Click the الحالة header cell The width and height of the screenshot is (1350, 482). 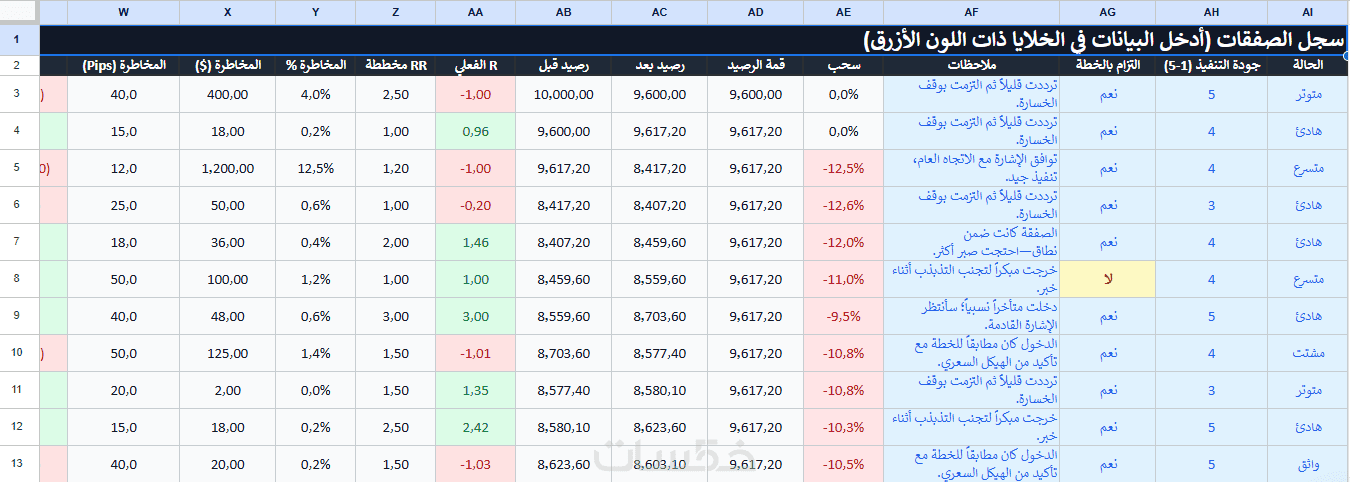[x=1308, y=65]
